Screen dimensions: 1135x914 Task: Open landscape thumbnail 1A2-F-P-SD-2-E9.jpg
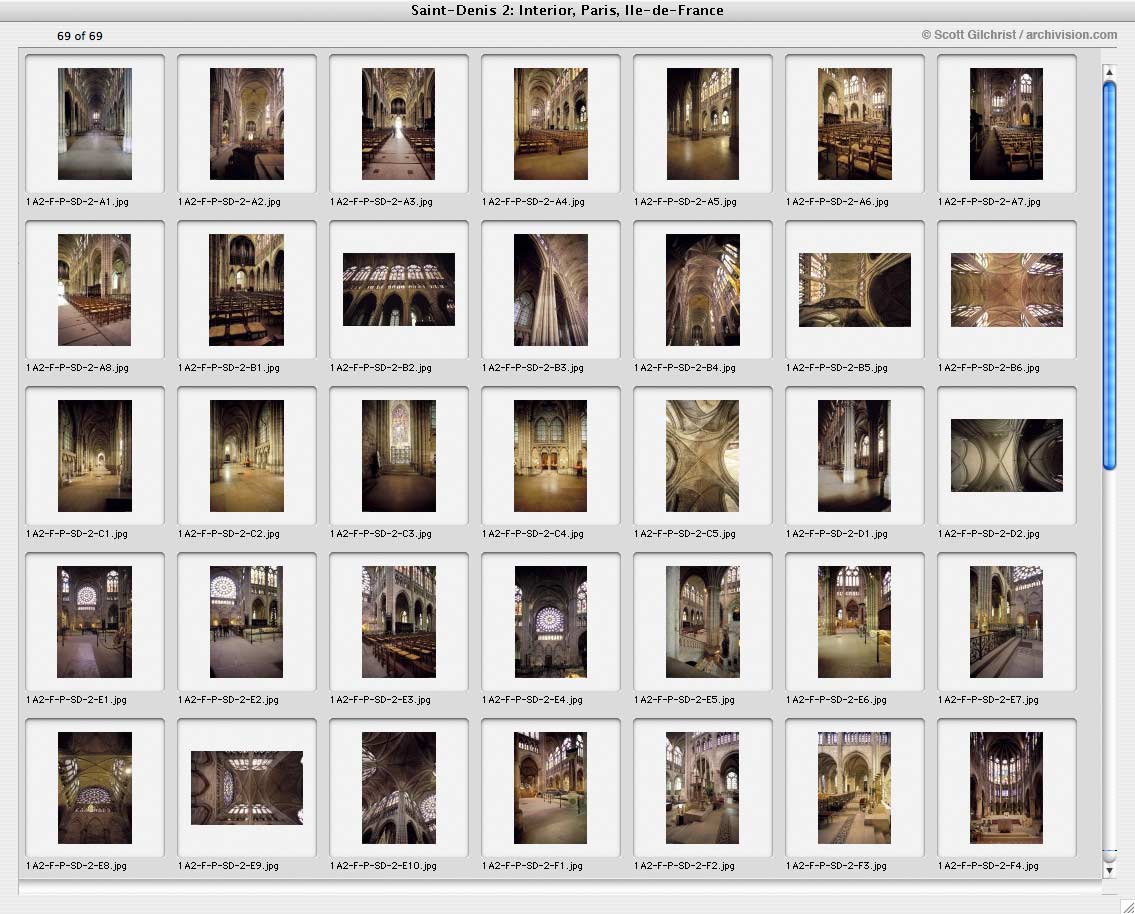coord(247,788)
